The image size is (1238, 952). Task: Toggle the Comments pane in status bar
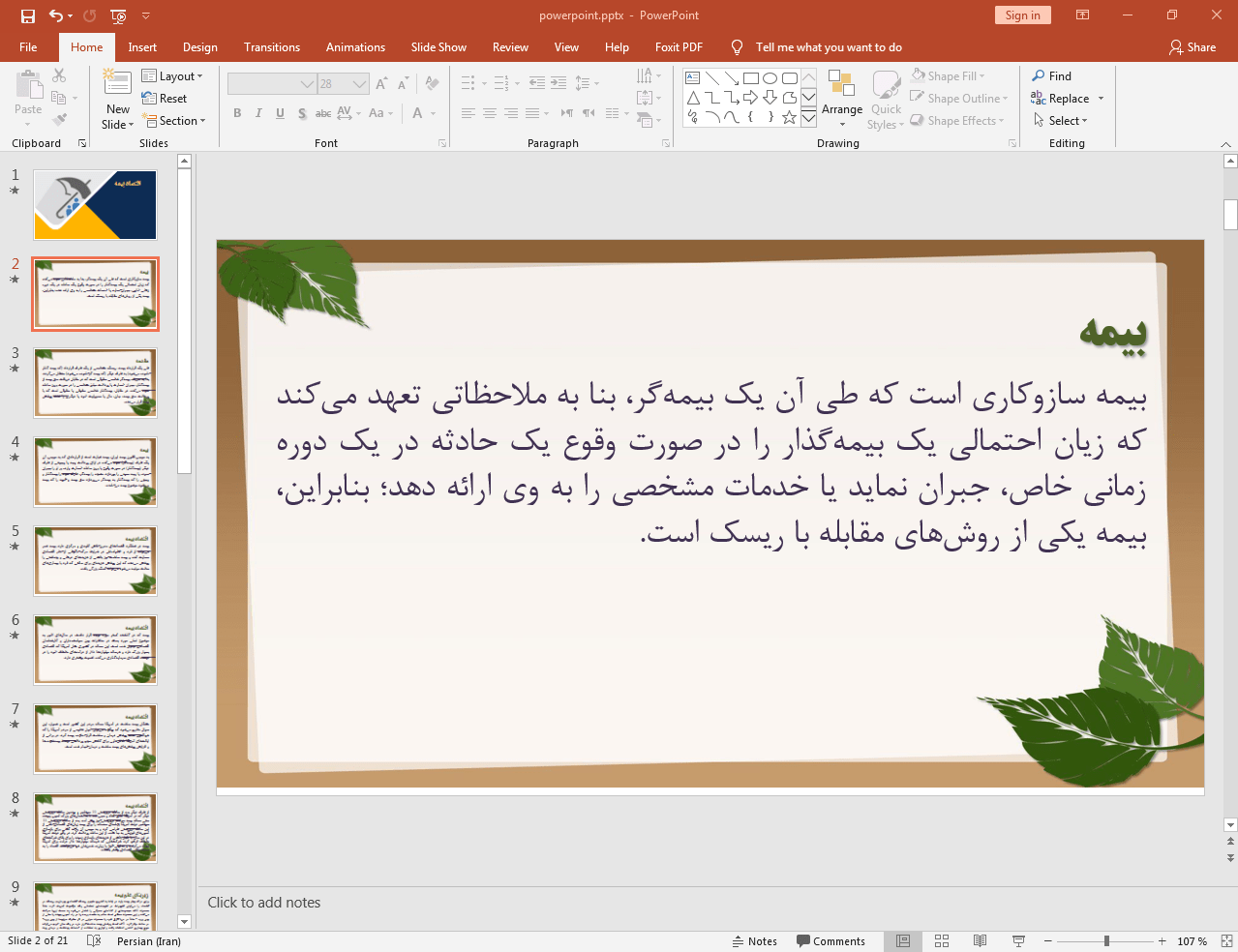tap(830, 941)
